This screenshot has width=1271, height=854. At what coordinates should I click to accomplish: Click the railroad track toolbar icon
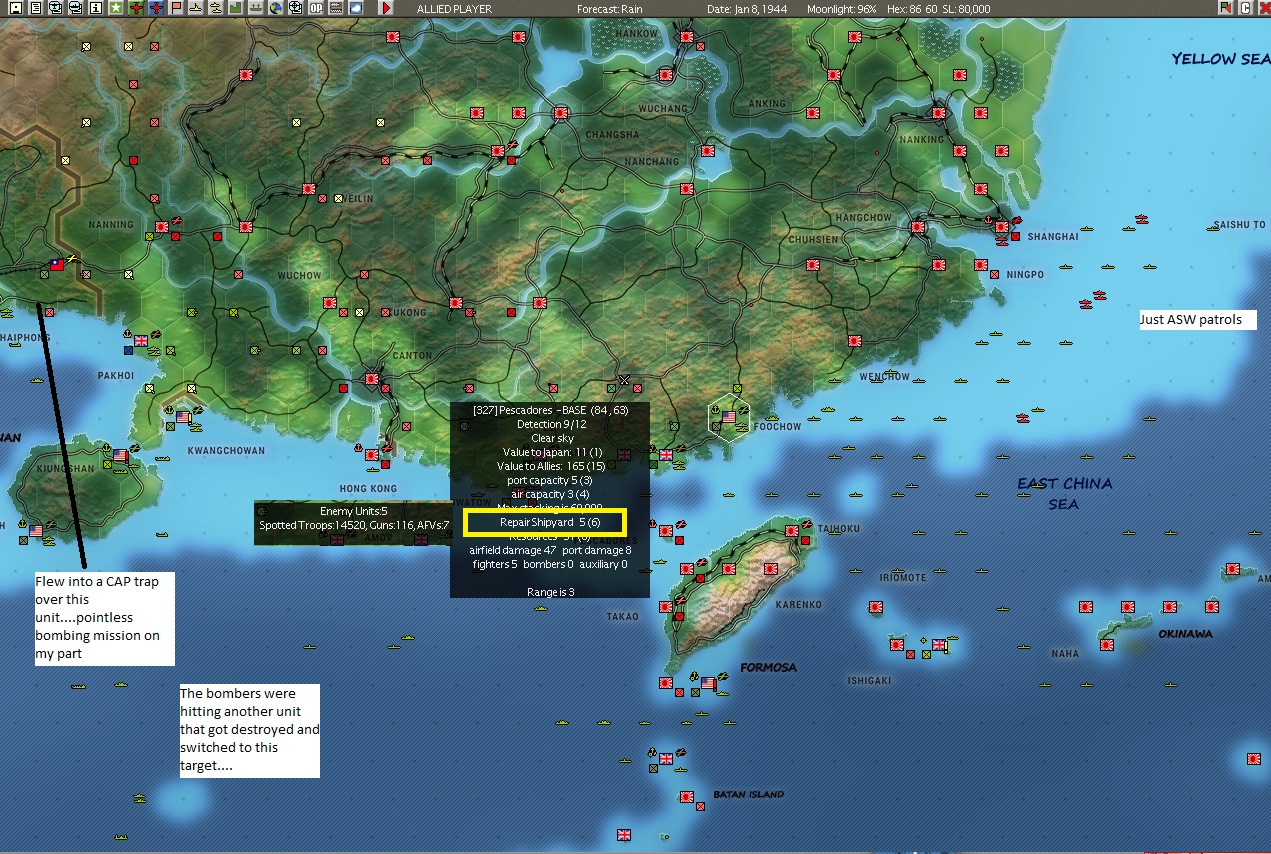coord(336,8)
